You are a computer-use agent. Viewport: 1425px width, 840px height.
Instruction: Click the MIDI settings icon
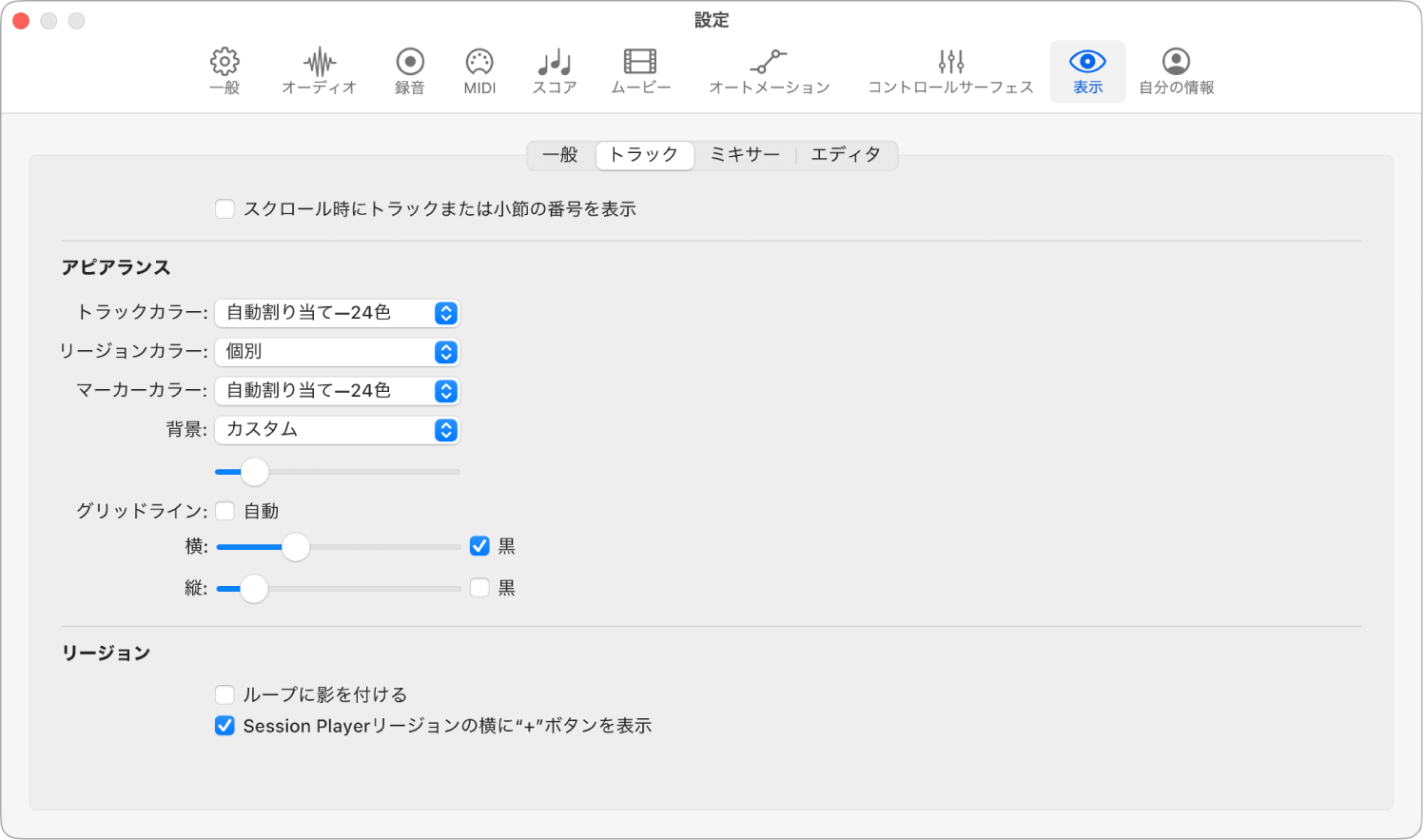[x=478, y=70]
